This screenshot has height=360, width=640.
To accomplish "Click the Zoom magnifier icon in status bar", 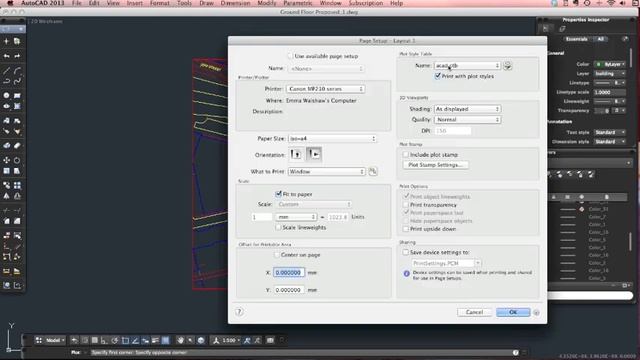I will [191, 340].
